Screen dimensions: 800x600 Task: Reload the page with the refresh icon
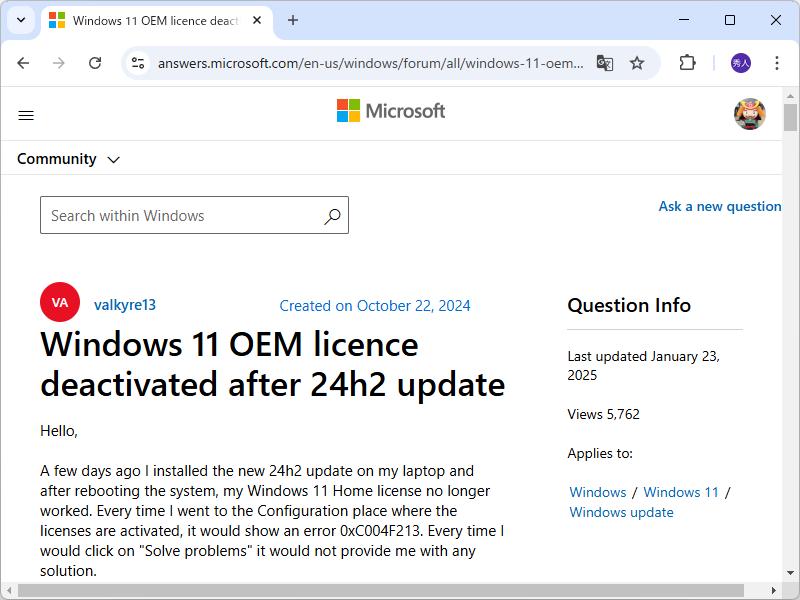tap(95, 62)
